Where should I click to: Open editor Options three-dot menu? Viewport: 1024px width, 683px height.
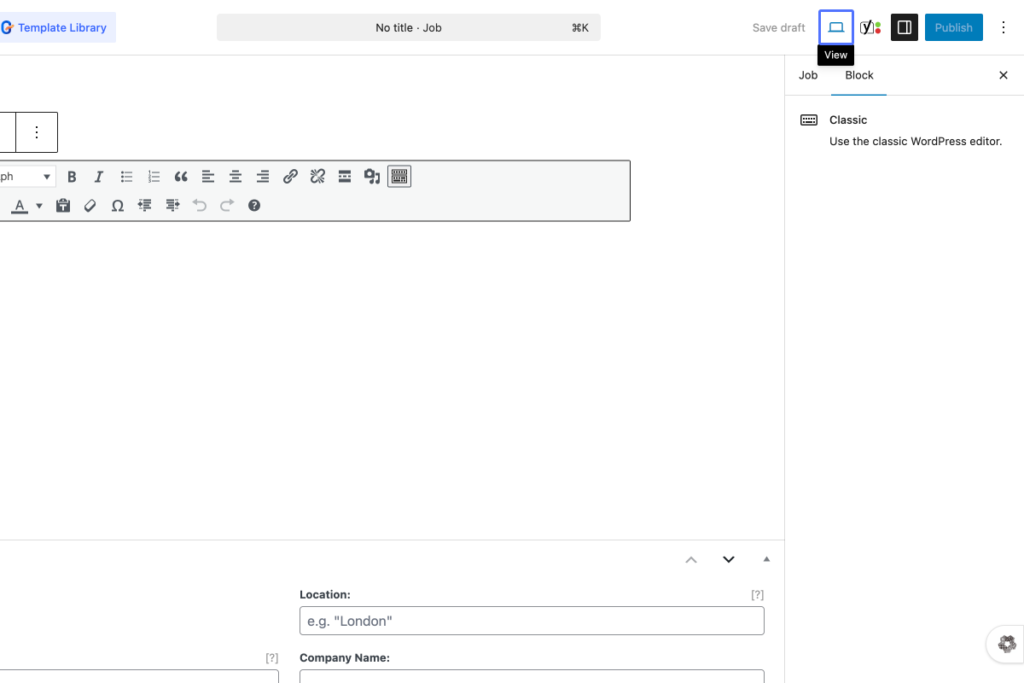(1003, 27)
